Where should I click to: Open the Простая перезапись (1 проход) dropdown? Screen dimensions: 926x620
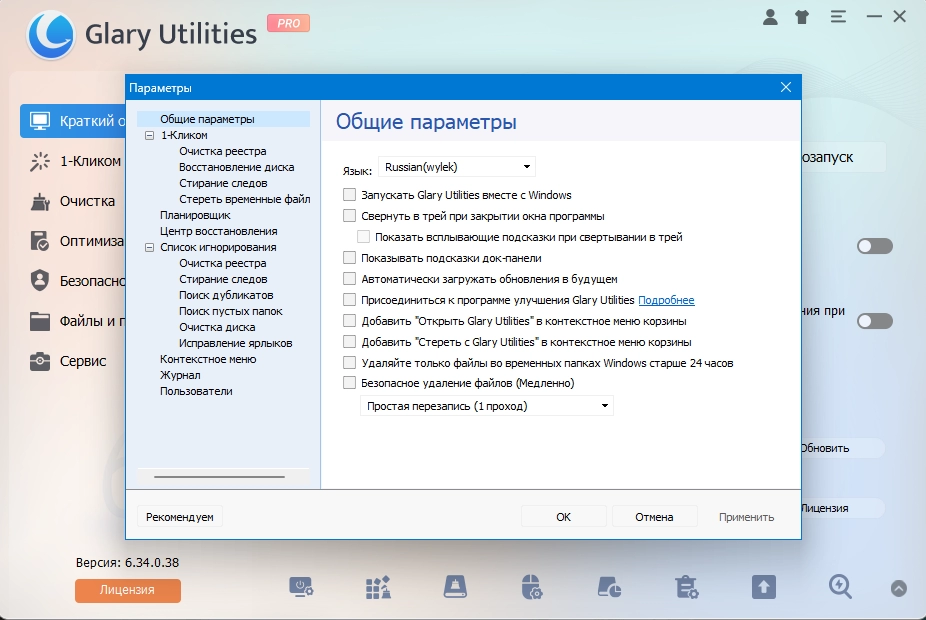coord(487,406)
